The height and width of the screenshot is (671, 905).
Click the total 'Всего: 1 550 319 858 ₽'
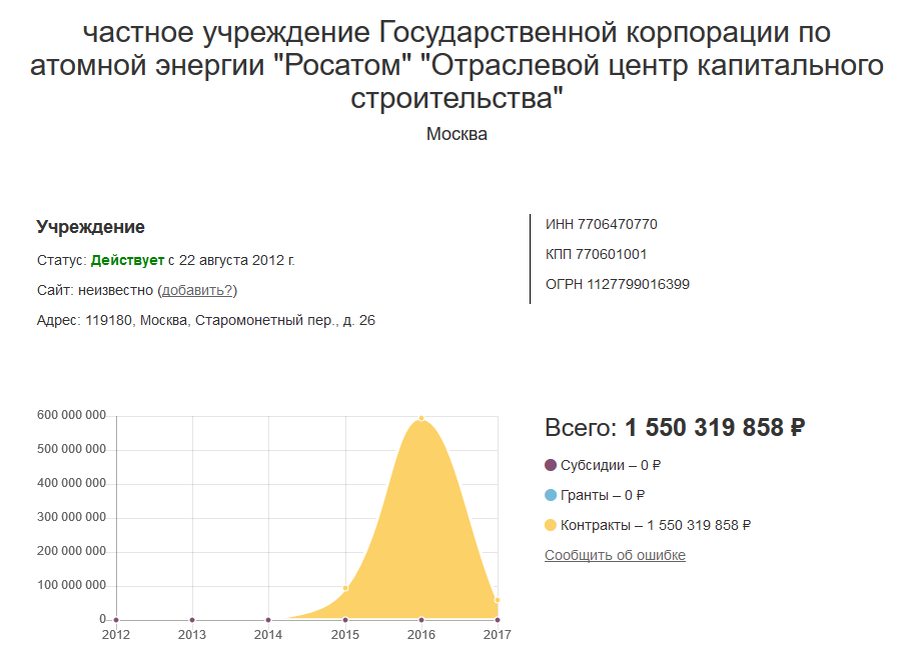[675, 428]
